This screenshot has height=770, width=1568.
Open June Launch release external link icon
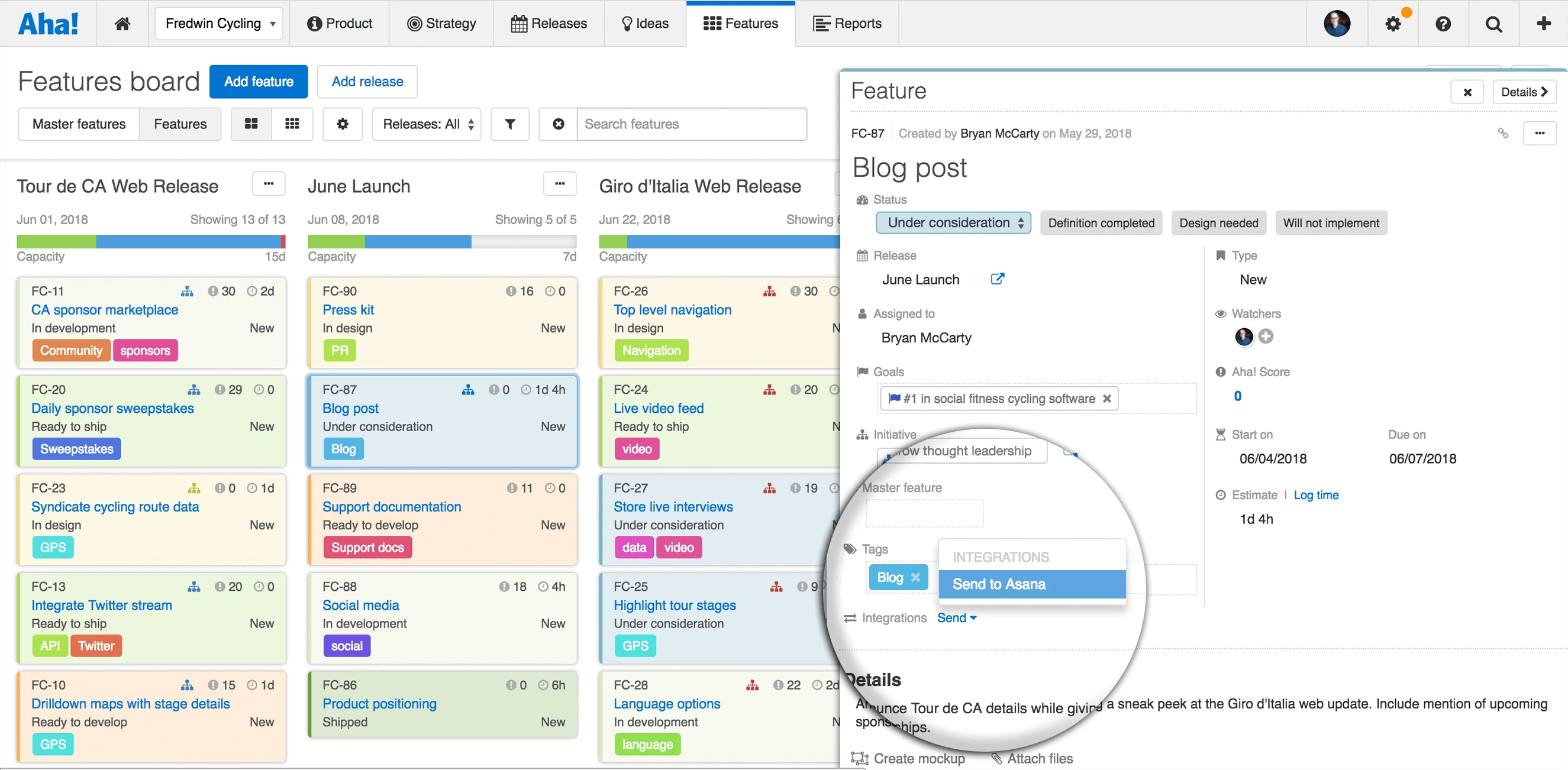(x=997, y=279)
